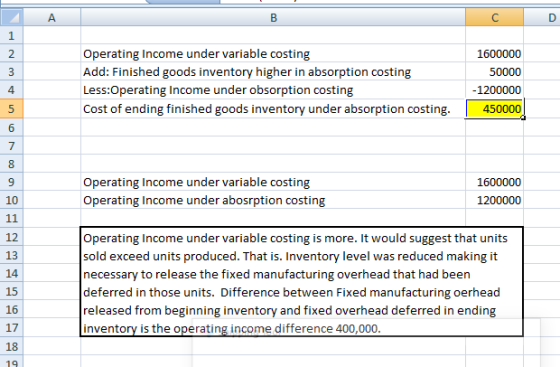The width and height of the screenshot is (560, 367).
Task: Click the fill handle of cell C5
Action: 523,118
